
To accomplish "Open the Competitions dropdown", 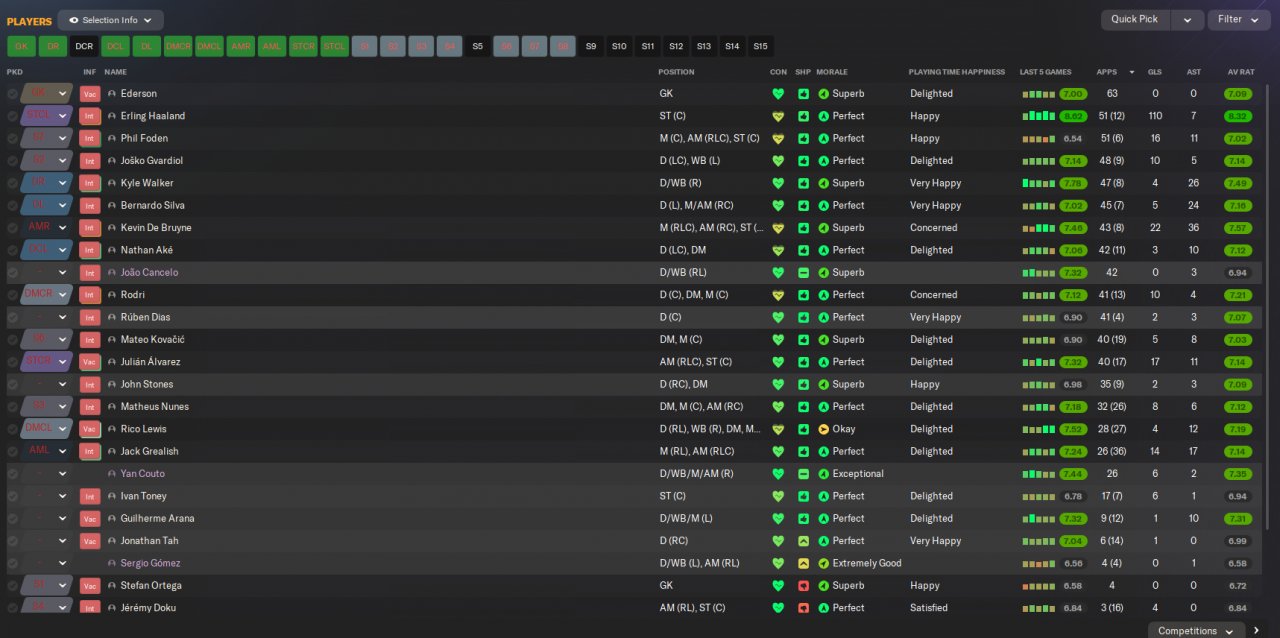I will coord(1195,631).
